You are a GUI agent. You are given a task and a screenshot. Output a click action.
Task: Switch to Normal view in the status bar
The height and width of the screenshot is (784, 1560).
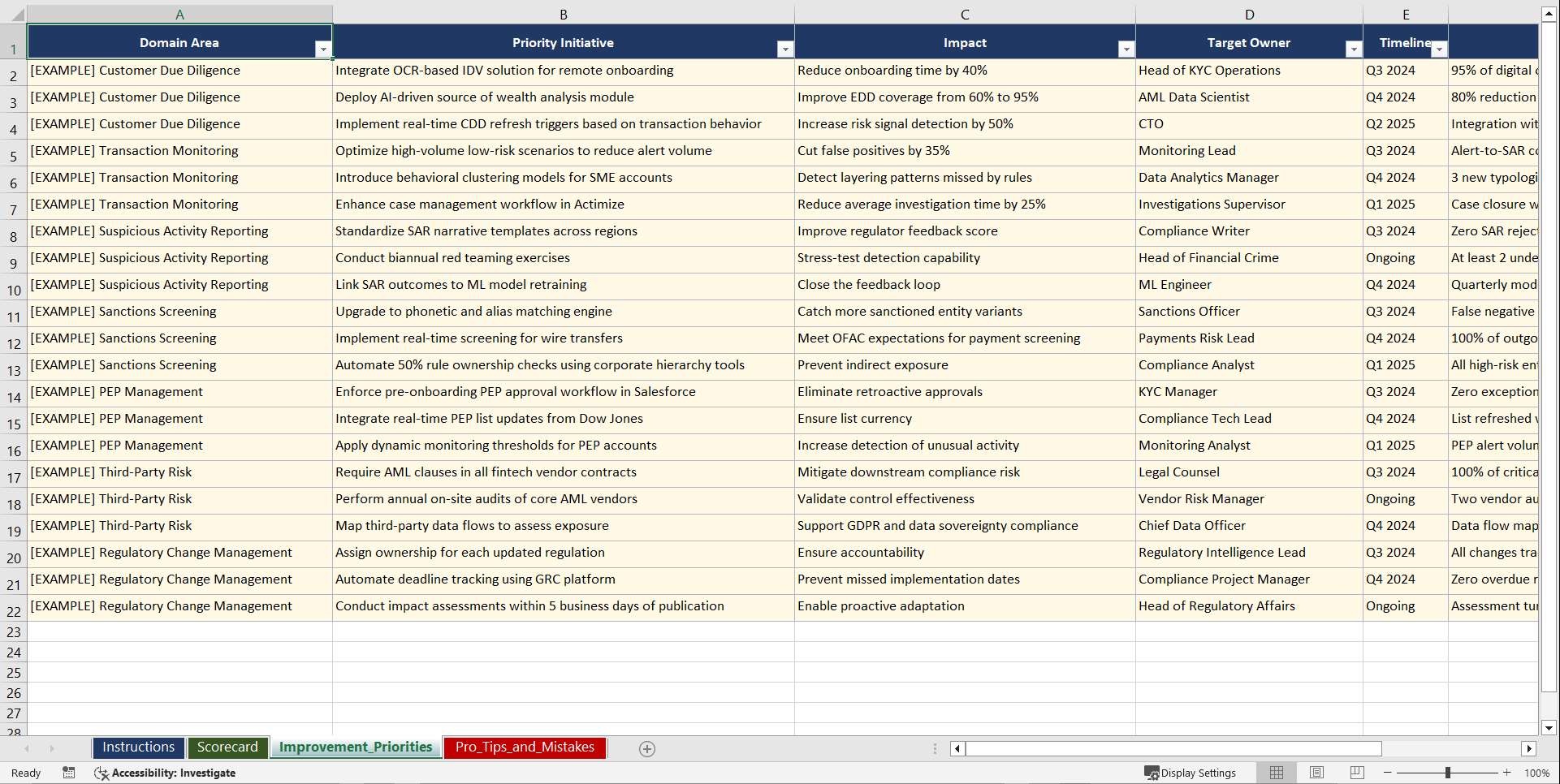tap(1275, 773)
